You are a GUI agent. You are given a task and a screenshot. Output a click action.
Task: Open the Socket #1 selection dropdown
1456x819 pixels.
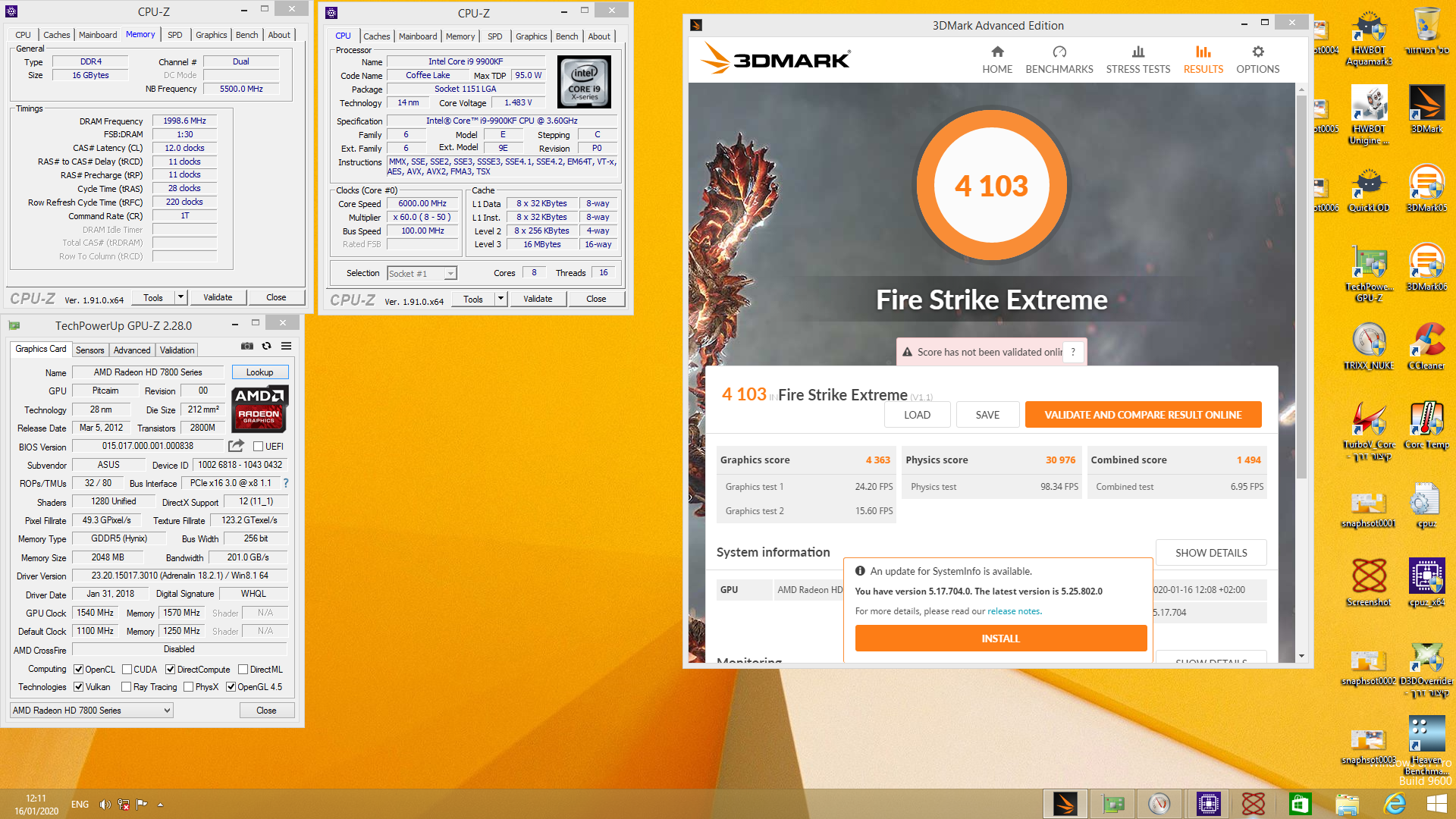(422, 274)
